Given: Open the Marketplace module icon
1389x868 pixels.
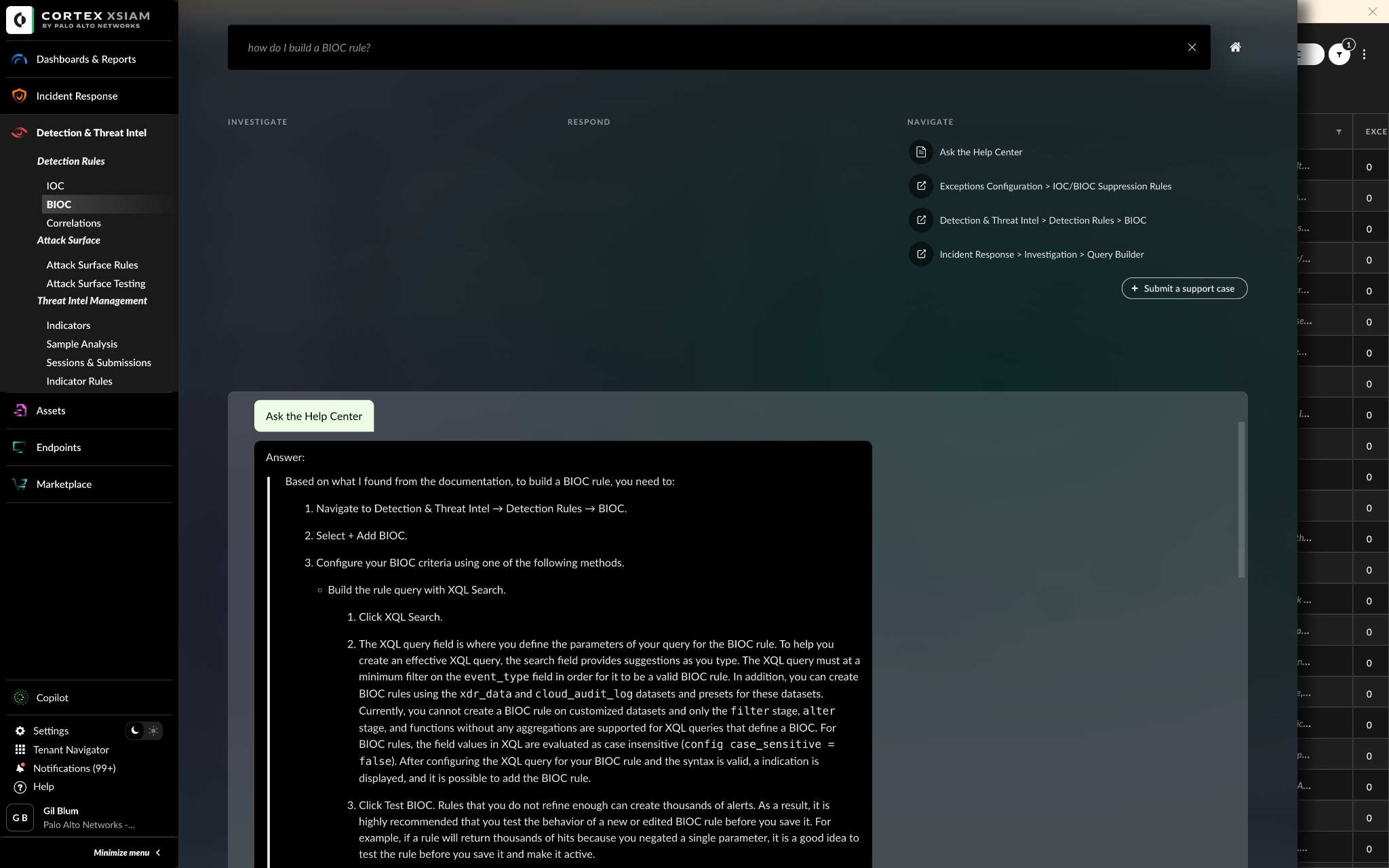Looking at the screenshot, I should click(x=20, y=483).
